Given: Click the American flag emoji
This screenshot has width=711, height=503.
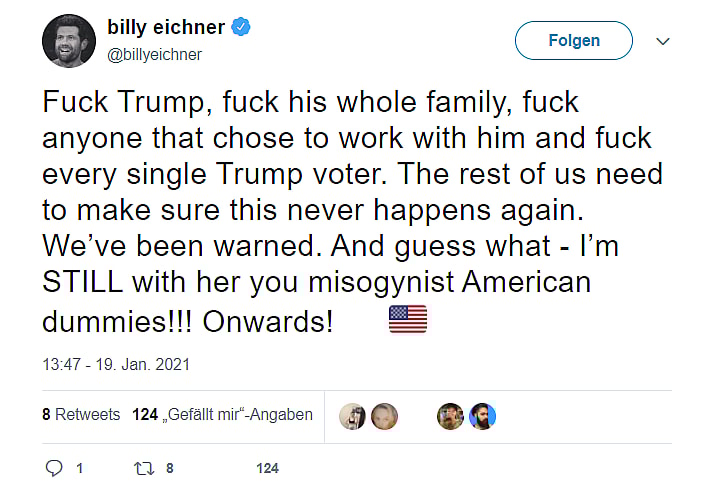Looking at the screenshot, I should (407, 320).
